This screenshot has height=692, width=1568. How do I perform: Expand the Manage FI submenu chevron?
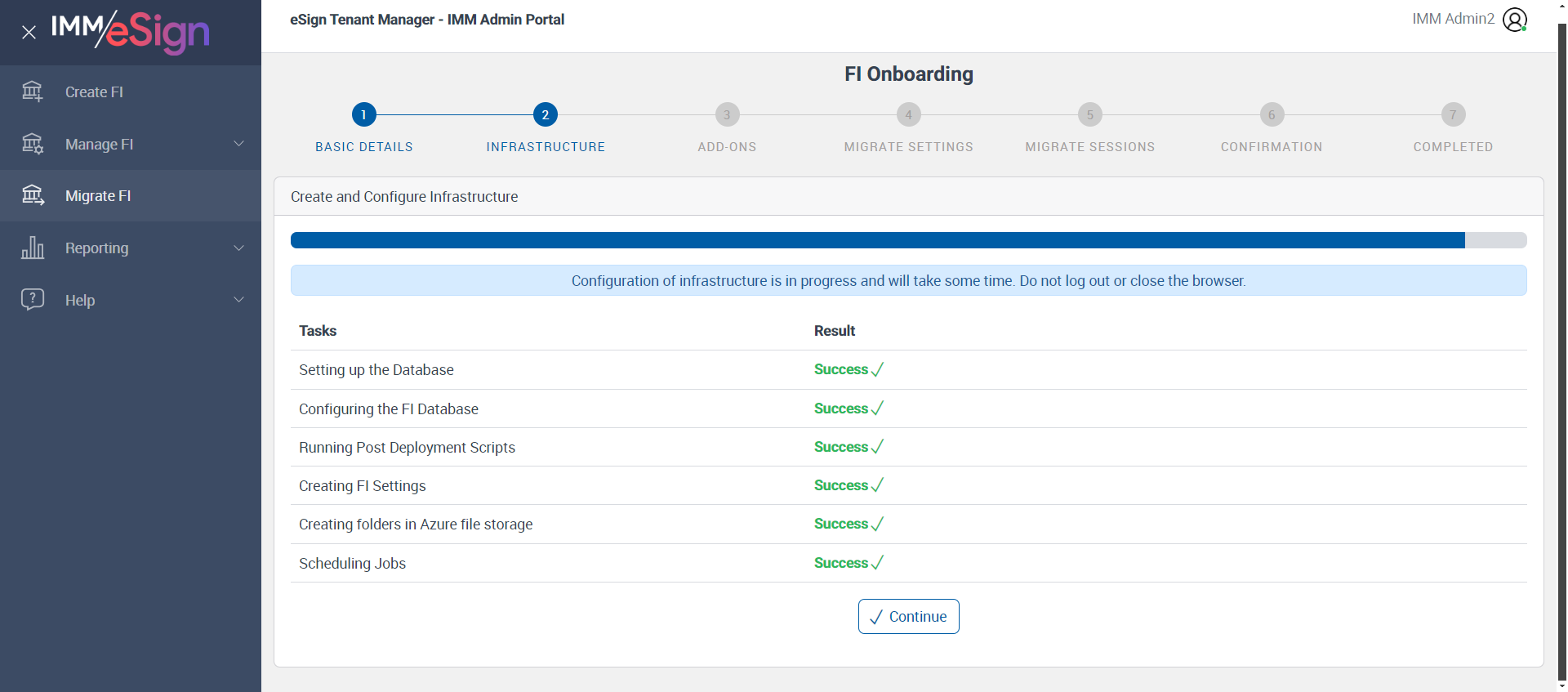pyautogui.click(x=239, y=144)
